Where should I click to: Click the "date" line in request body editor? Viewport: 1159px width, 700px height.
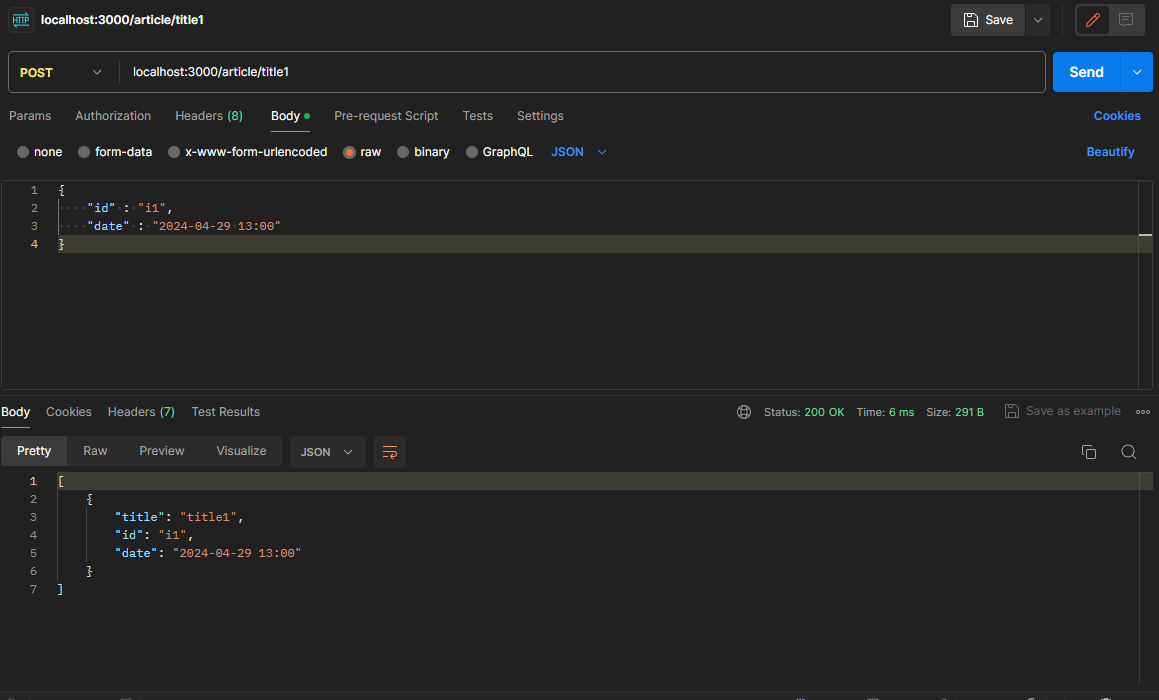pos(183,226)
